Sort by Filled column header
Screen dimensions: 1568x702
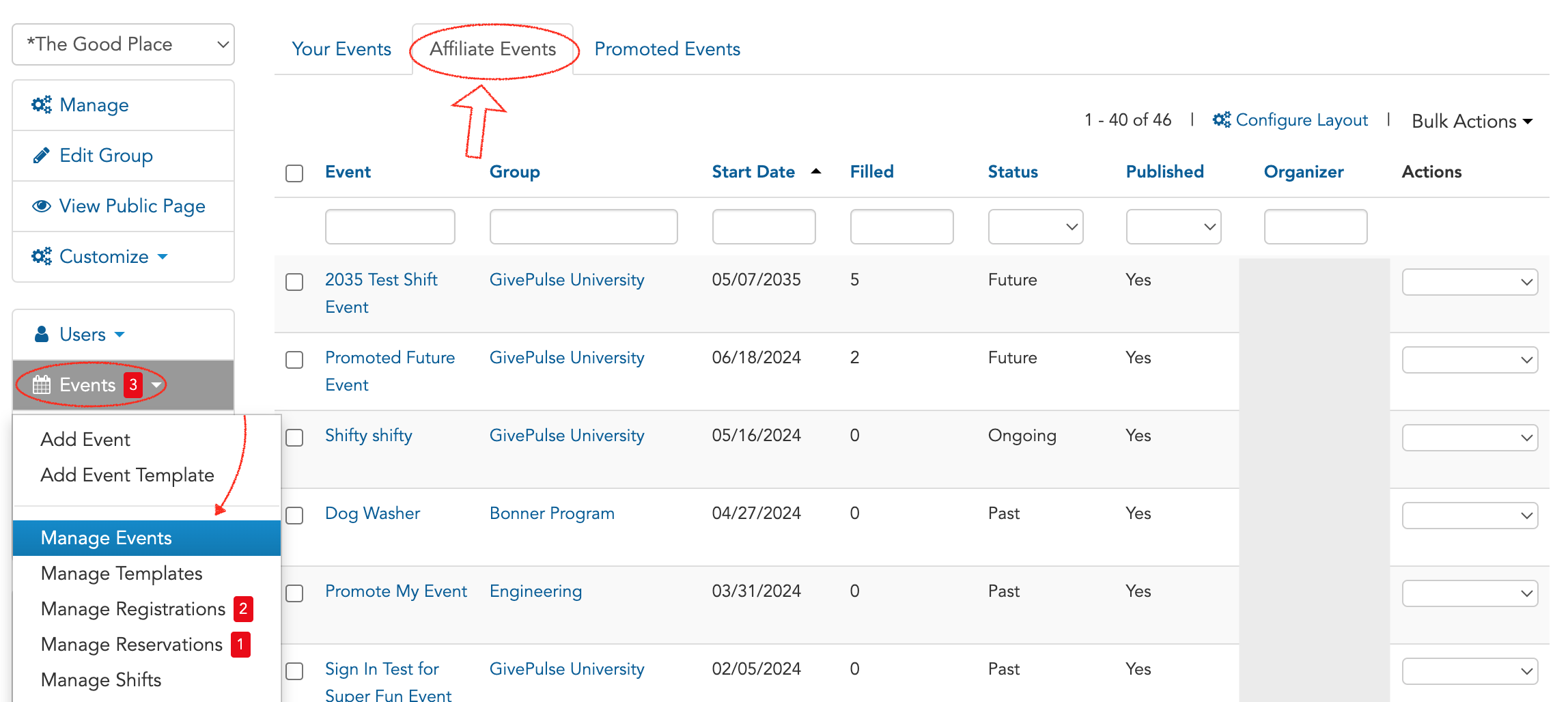871,171
